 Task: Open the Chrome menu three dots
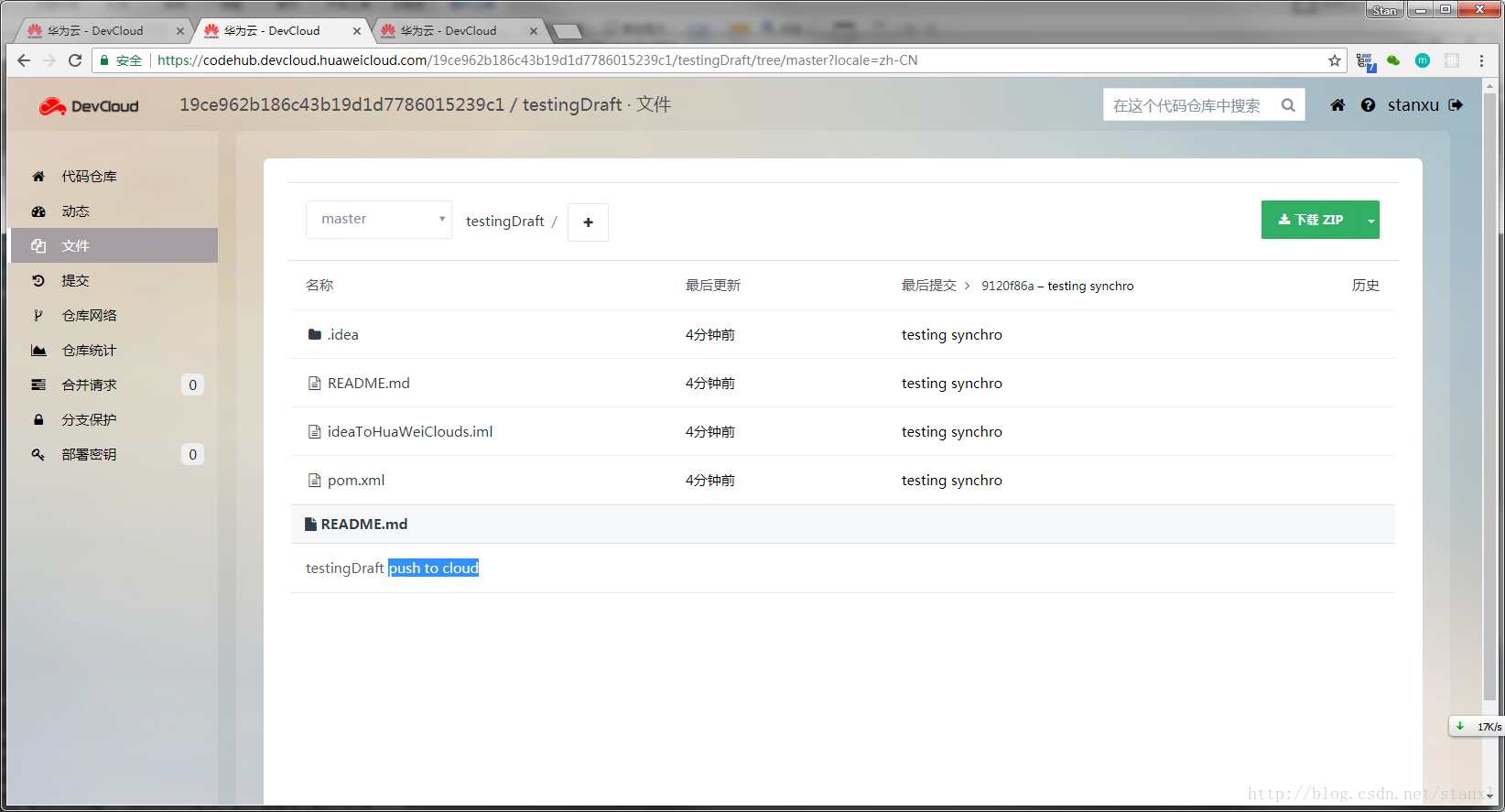1481,60
